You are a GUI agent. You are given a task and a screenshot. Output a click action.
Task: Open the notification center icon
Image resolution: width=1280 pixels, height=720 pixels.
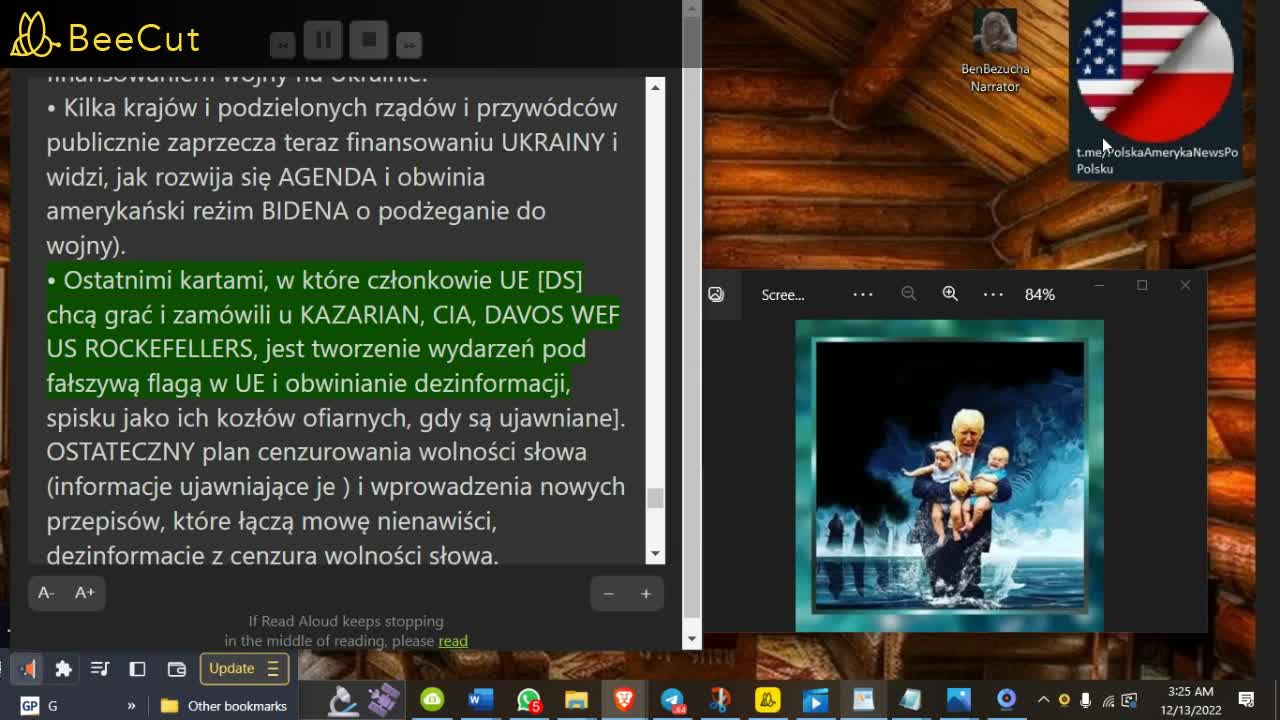coord(1247,700)
